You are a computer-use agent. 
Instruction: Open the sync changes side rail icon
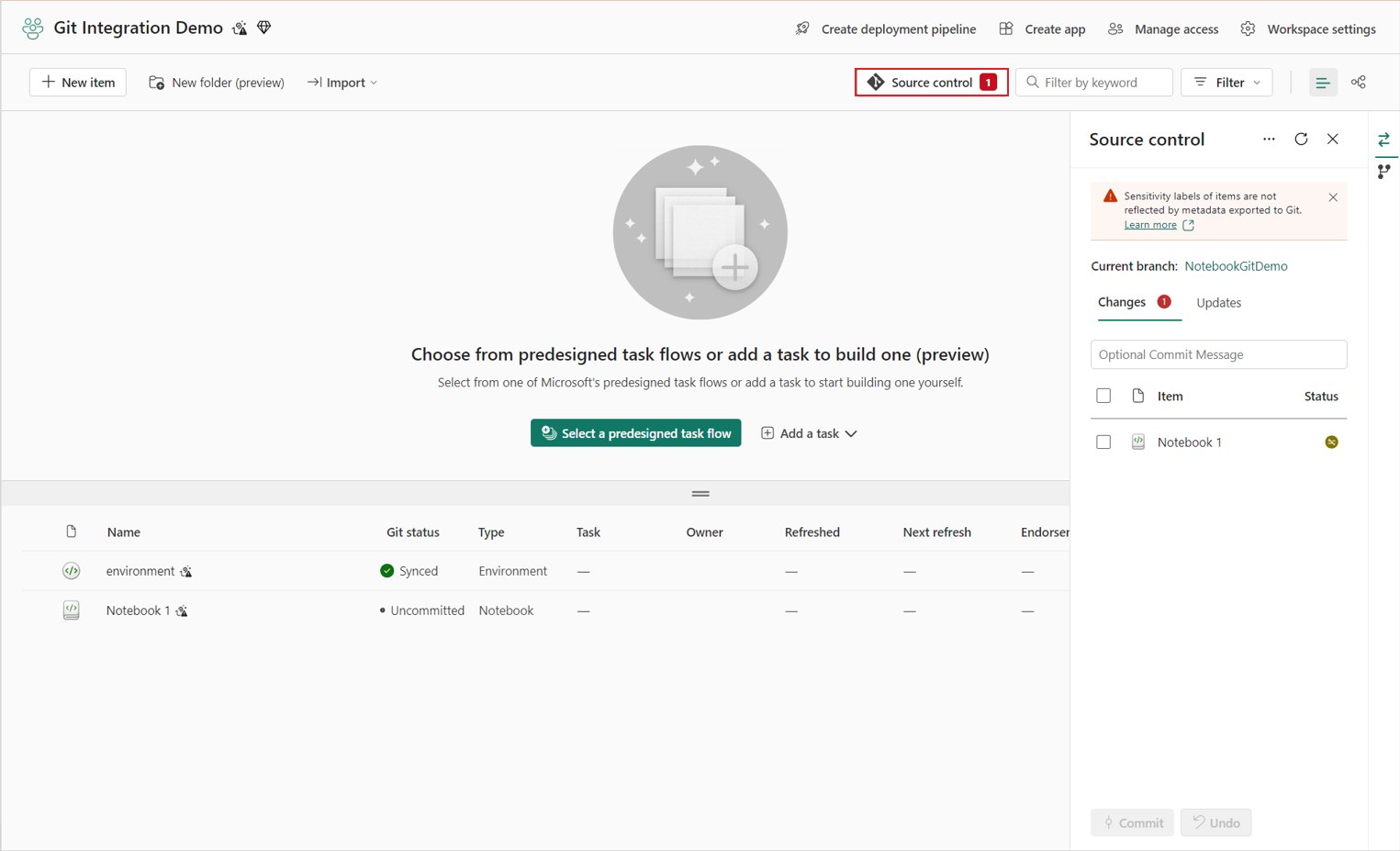(1384, 140)
